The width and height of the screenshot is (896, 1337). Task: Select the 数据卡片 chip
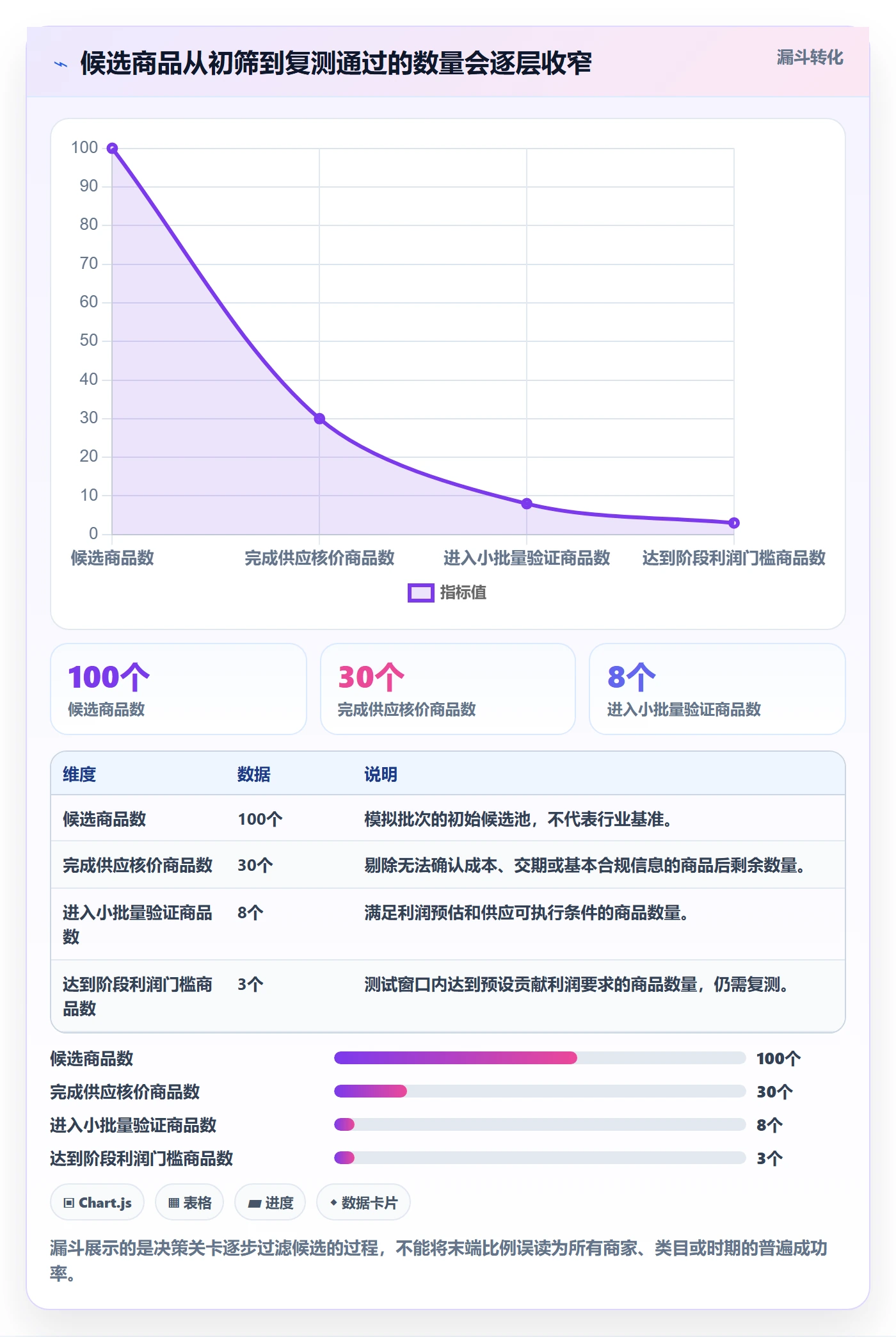(x=364, y=1203)
